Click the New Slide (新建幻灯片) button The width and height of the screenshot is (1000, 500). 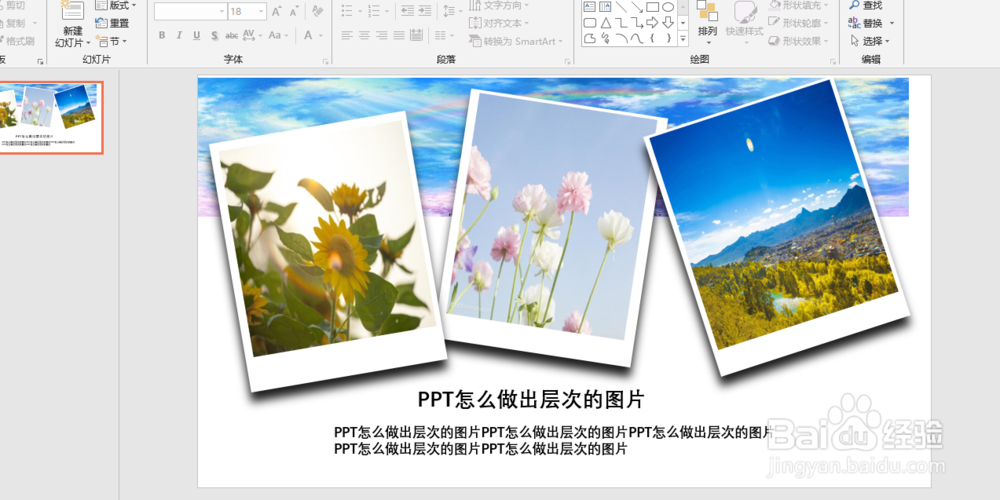point(72,26)
